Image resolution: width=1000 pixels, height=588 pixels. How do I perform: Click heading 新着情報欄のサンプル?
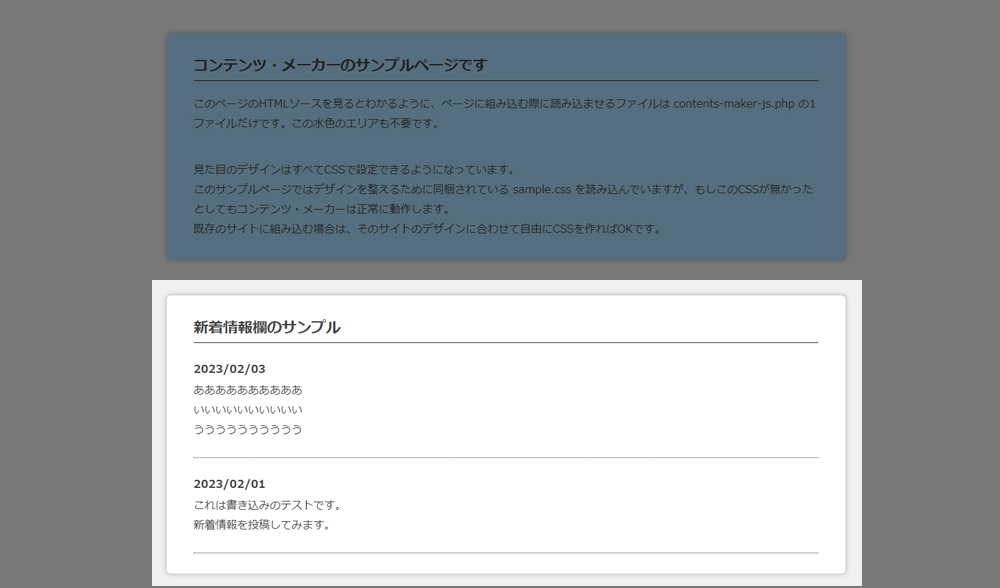point(267,327)
